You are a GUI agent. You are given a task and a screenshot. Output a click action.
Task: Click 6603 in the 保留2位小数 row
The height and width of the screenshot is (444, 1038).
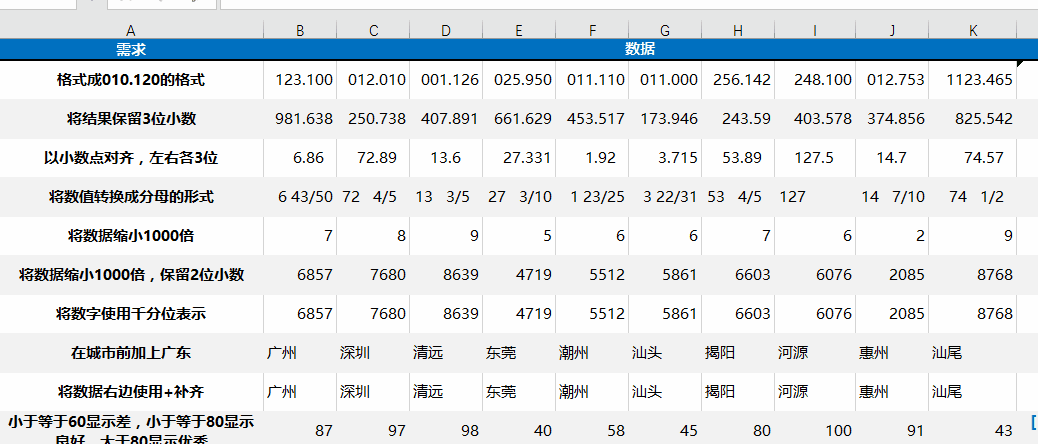point(738,275)
